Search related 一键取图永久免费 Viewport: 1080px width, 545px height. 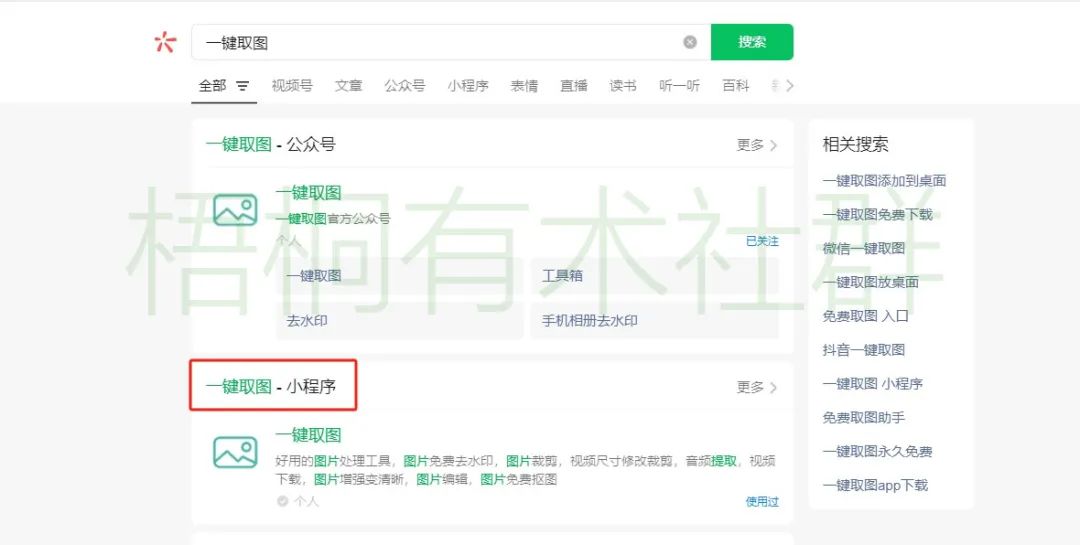(878, 452)
